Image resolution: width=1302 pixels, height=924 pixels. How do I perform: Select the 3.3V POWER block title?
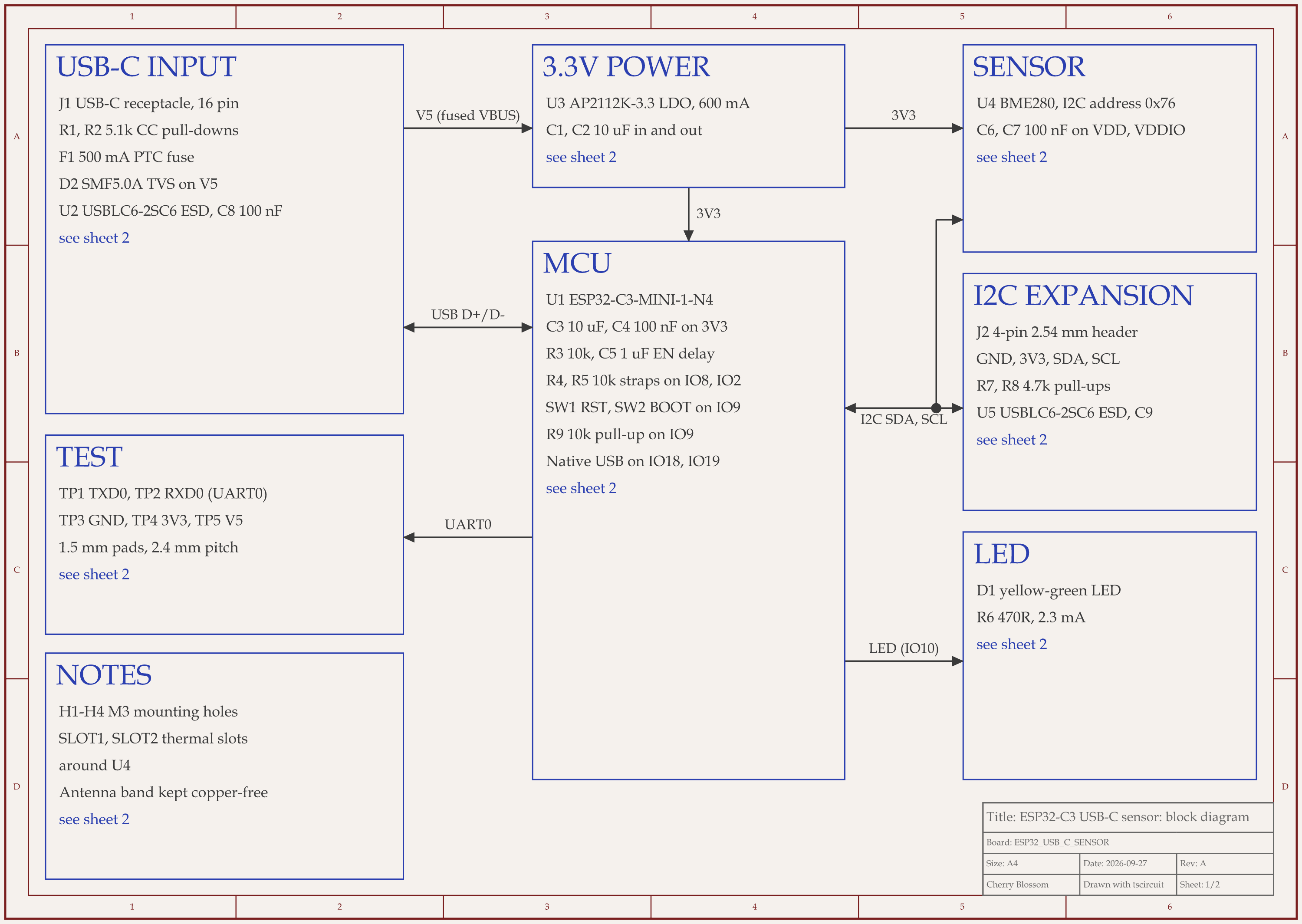(x=626, y=66)
